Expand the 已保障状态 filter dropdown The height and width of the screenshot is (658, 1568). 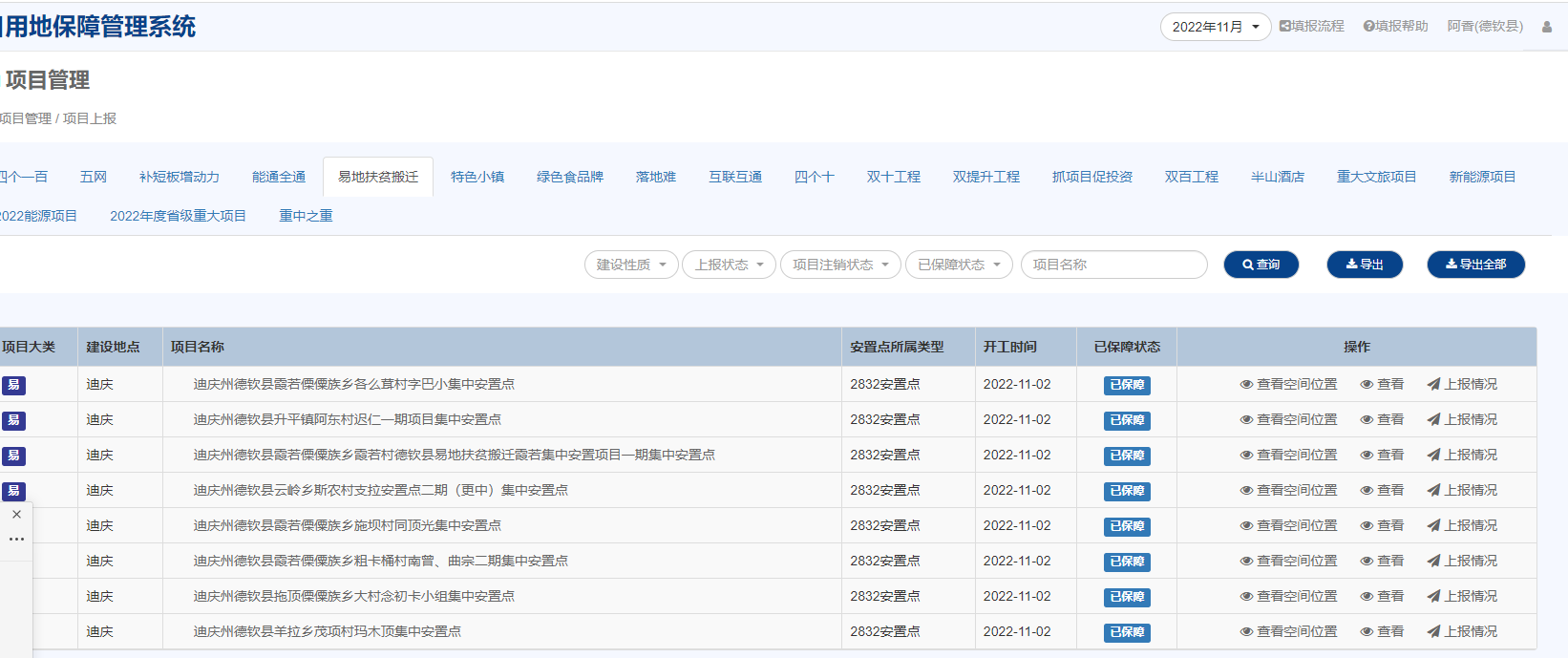pyautogui.click(x=959, y=265)
